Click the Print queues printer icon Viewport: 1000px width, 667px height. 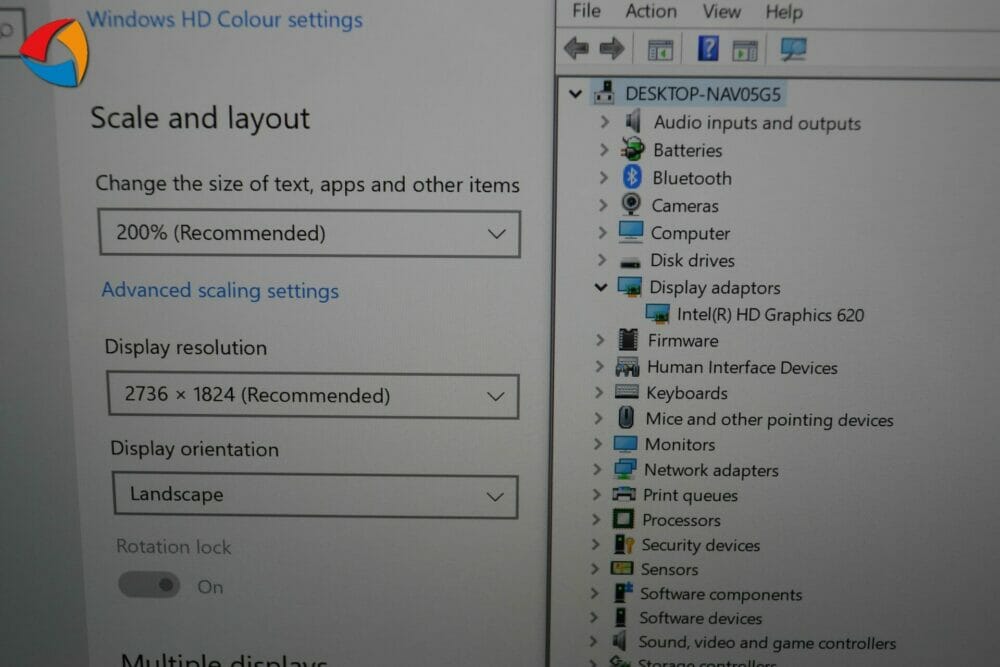click(624, 494)
